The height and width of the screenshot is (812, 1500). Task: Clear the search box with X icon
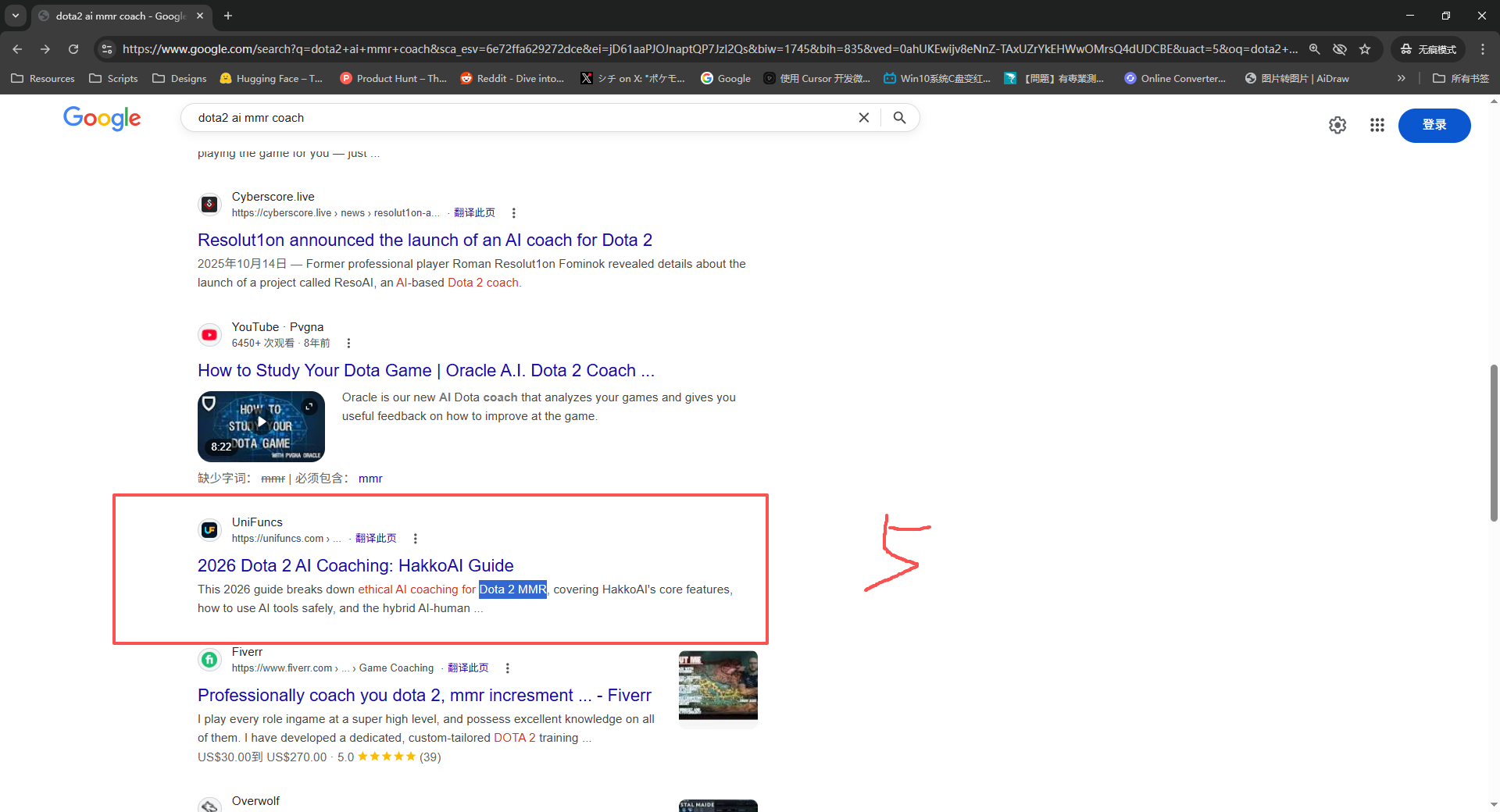863,118
